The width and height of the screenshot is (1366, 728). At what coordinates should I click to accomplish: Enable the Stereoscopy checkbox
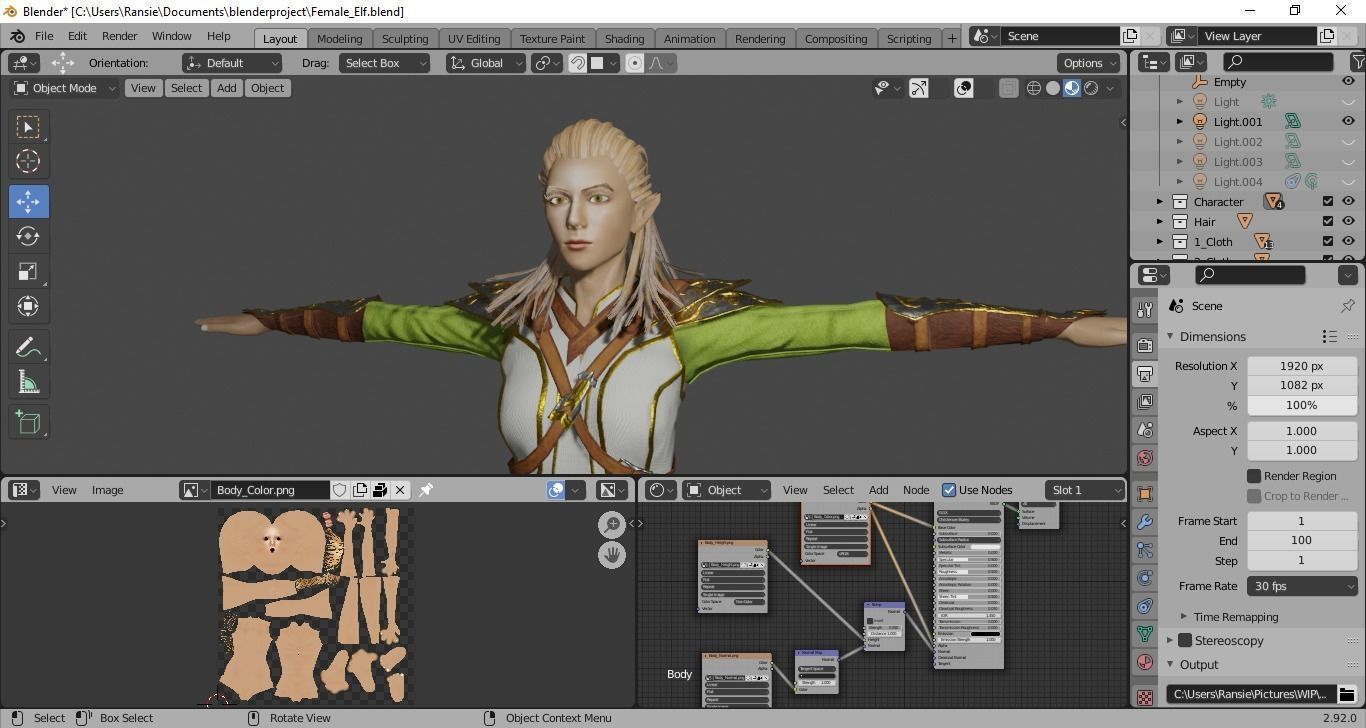1185,640
